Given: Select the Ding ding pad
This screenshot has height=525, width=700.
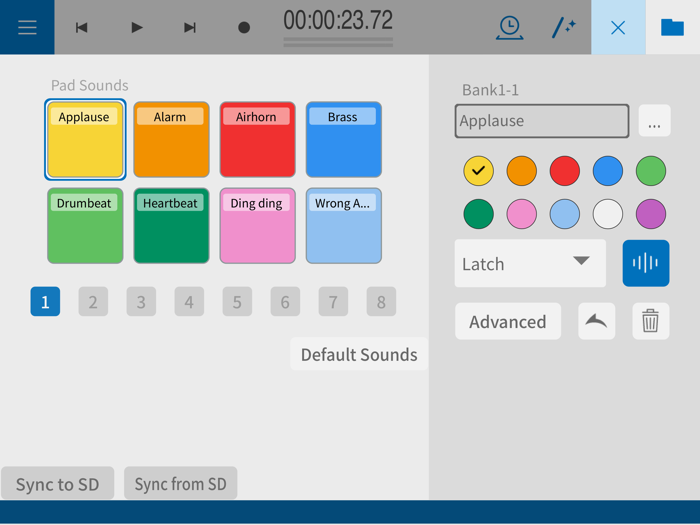Looking at the screenshot, I should coord(258,225).
